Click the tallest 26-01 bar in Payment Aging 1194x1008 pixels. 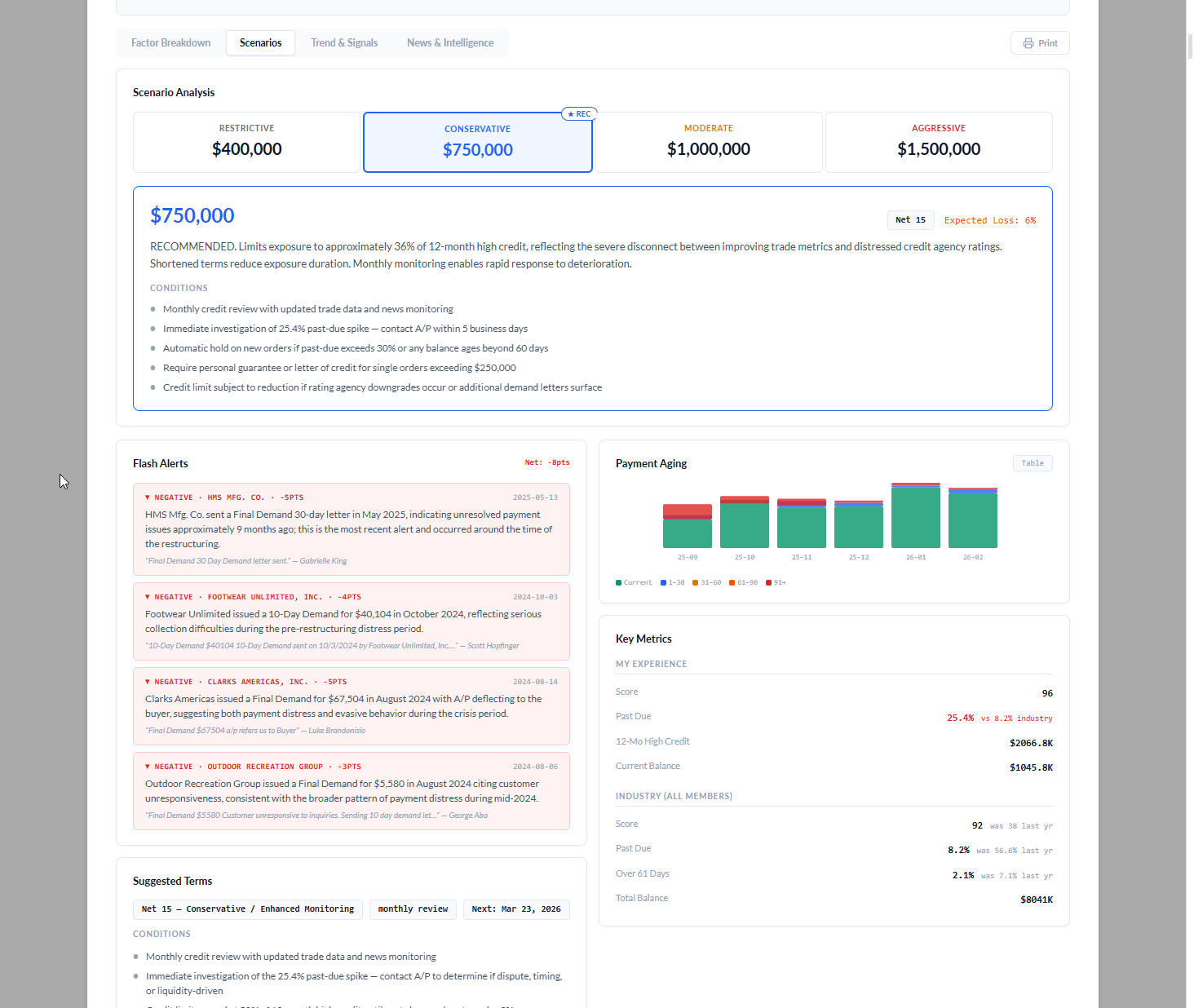coord(915,514)
